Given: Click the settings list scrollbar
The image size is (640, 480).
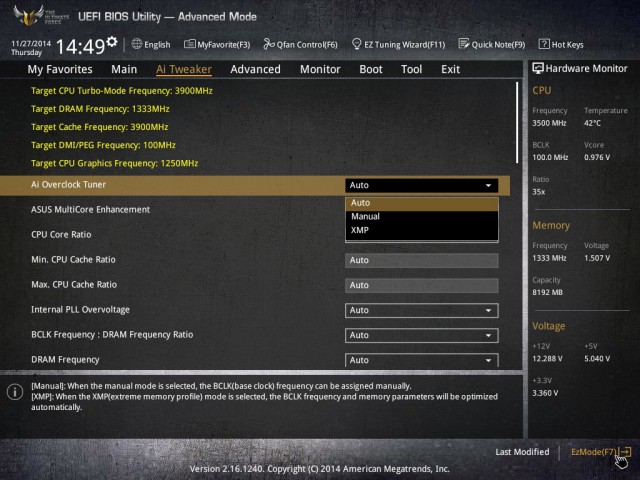Looking at the screenshot, I should pos(517,122).
